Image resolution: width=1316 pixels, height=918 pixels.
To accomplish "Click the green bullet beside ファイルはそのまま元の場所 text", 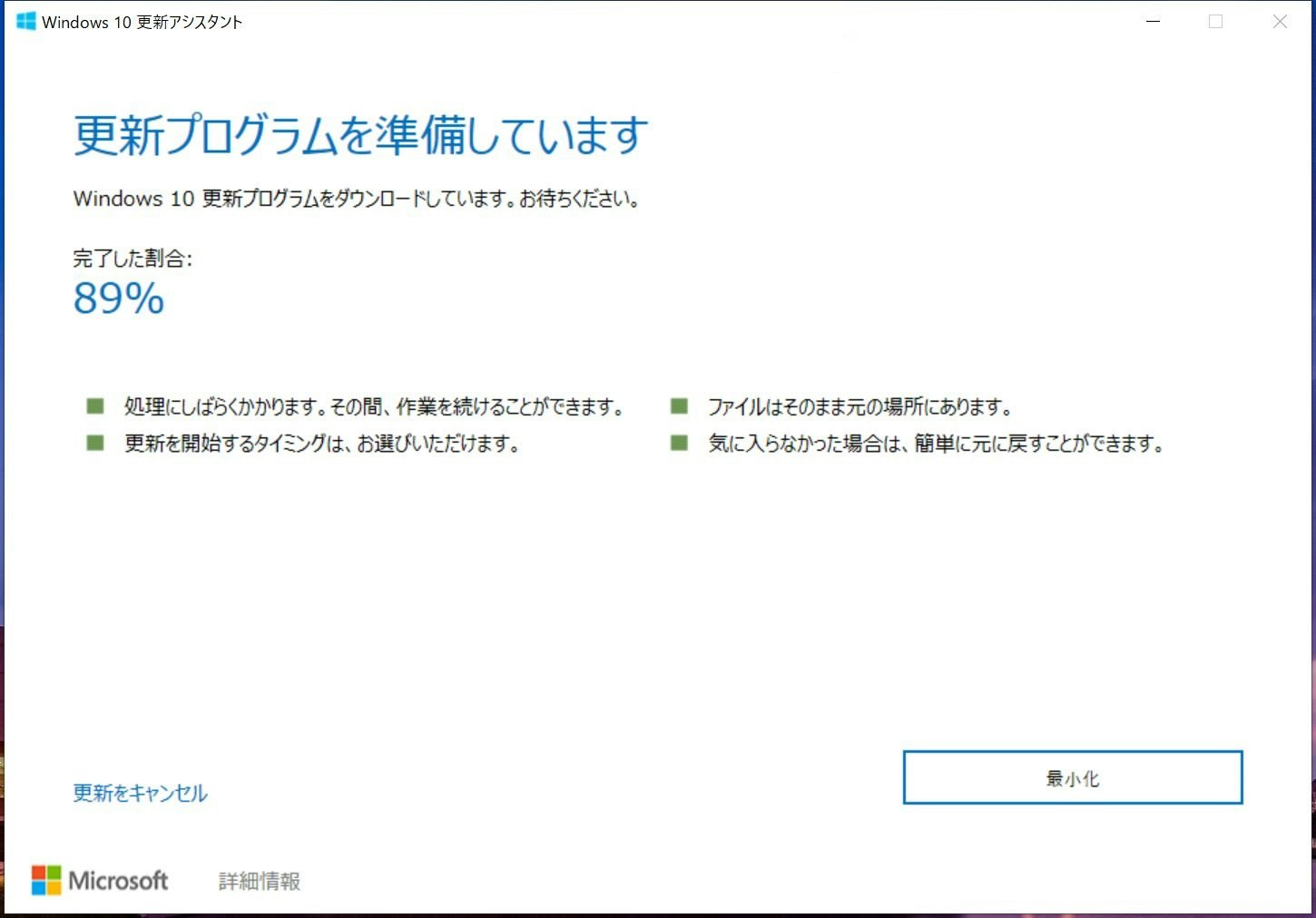I will 678,405.
